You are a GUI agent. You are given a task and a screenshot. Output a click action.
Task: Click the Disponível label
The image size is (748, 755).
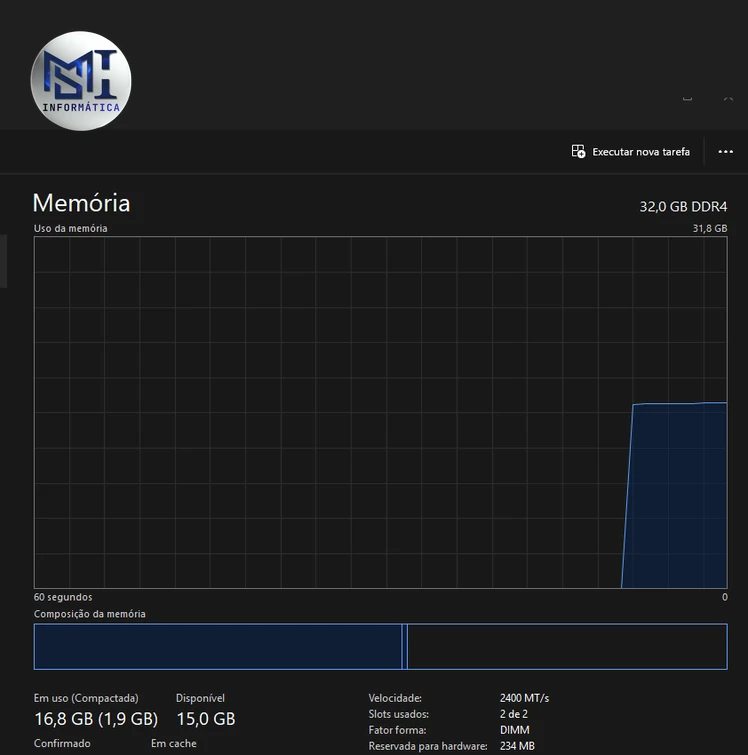point(200,698)
